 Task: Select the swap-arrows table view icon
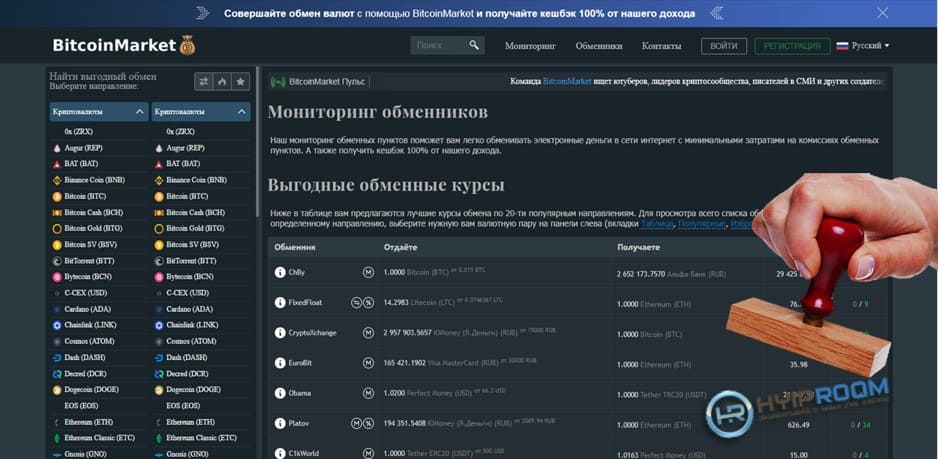(x=203, y=81)
